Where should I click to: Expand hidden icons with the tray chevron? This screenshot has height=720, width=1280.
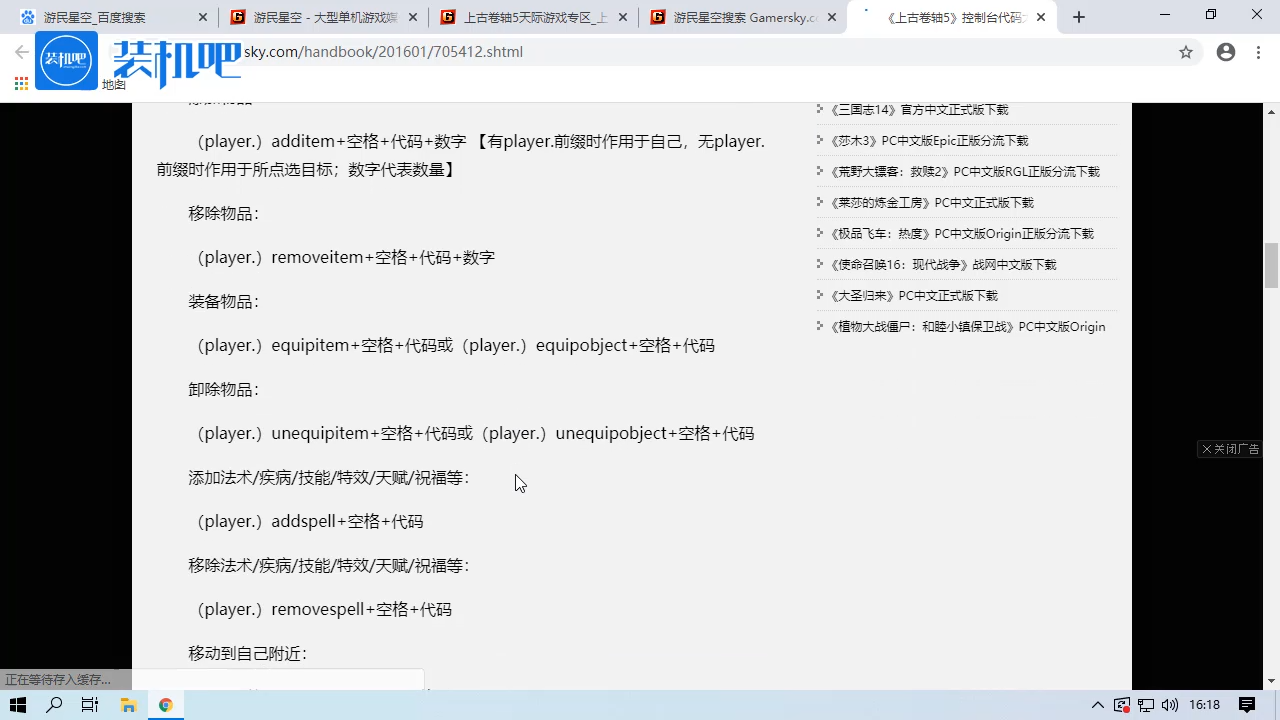1098,705
